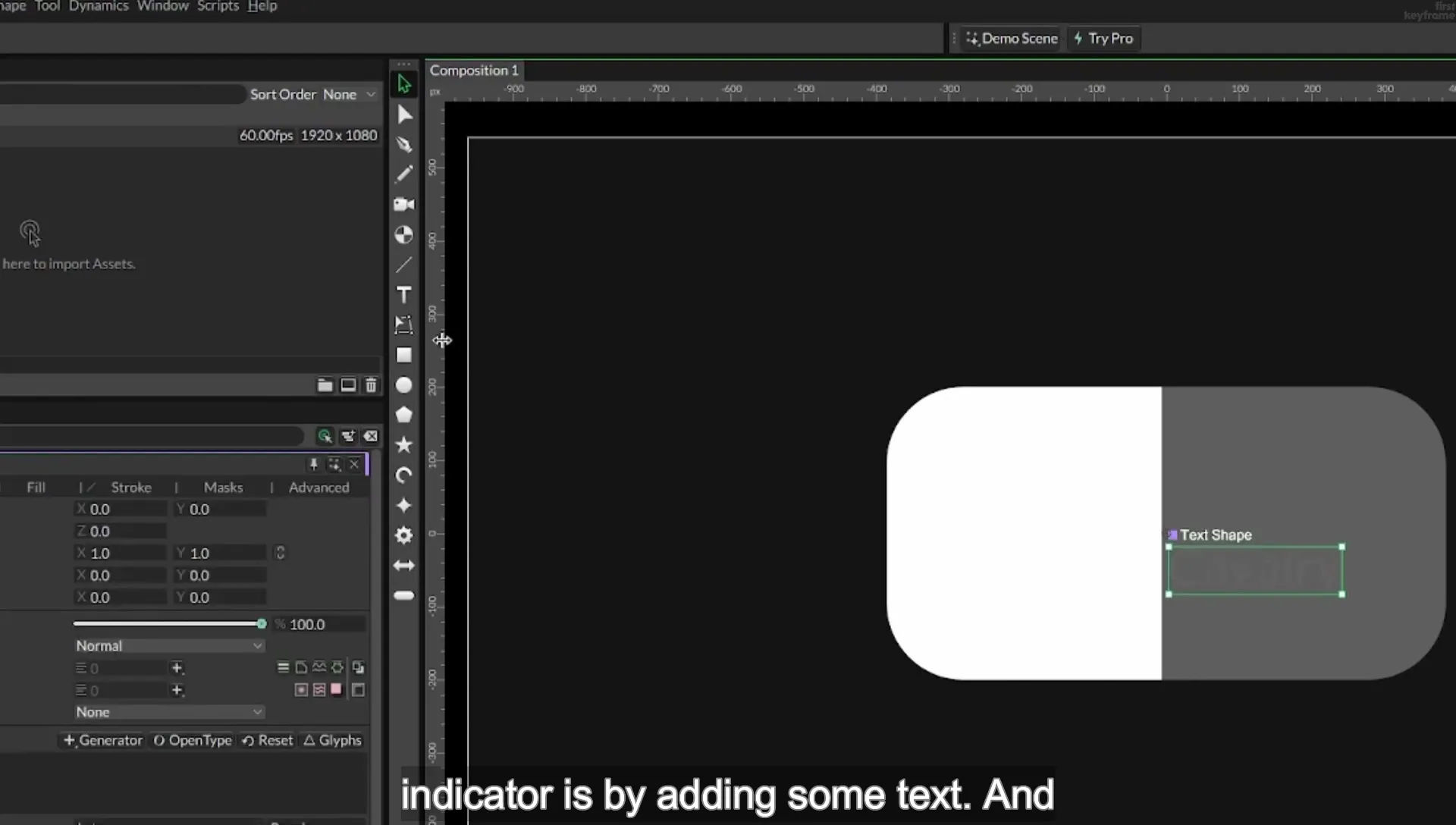The width and height of the screenshot is (1456, 825).
Task: Select the Pencil drawing tool
Action: click(404, 174)
